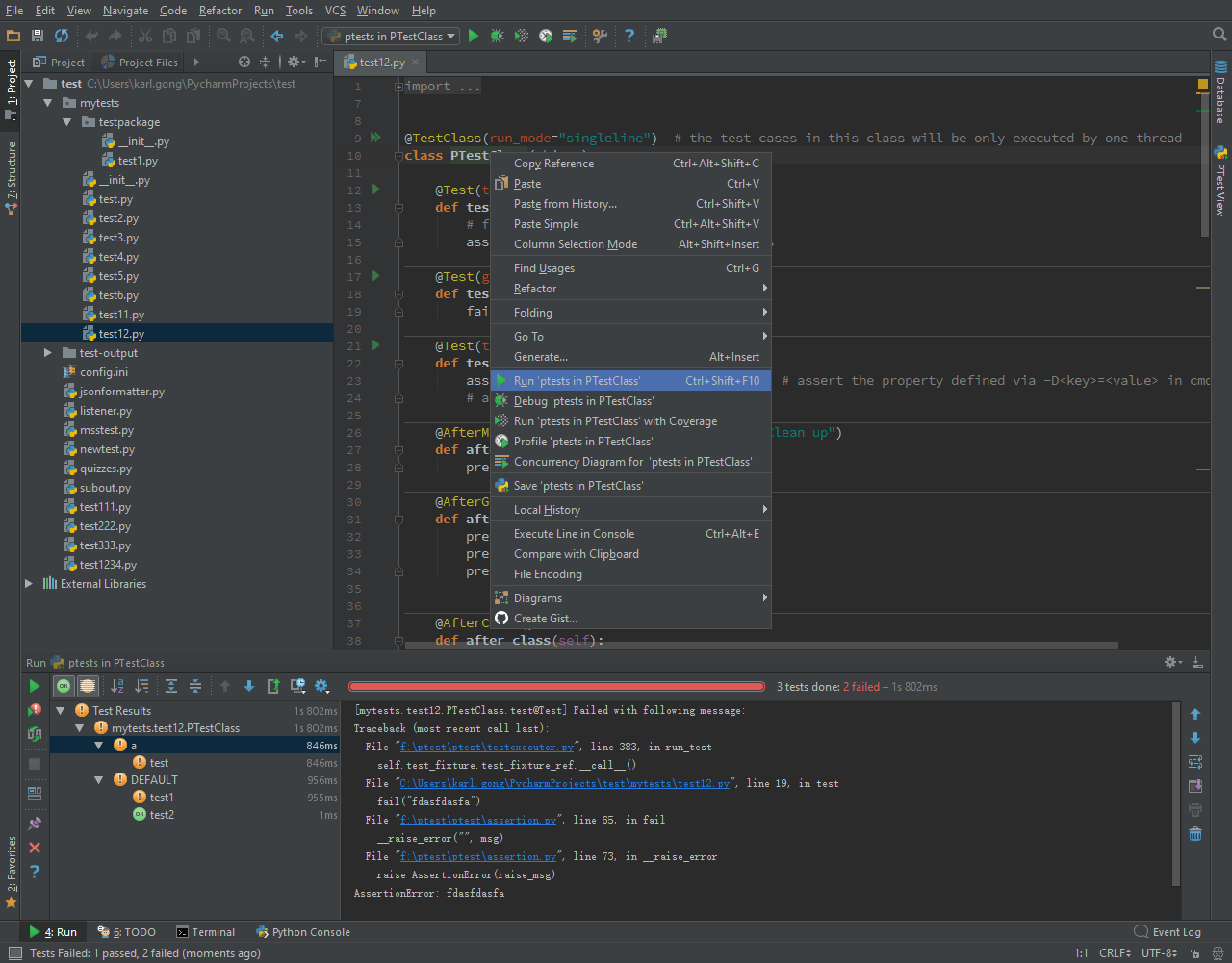The image size is (1232, 963).
Task: Choose Local History submenu in context menu
Action: click(x=630, y=510)
